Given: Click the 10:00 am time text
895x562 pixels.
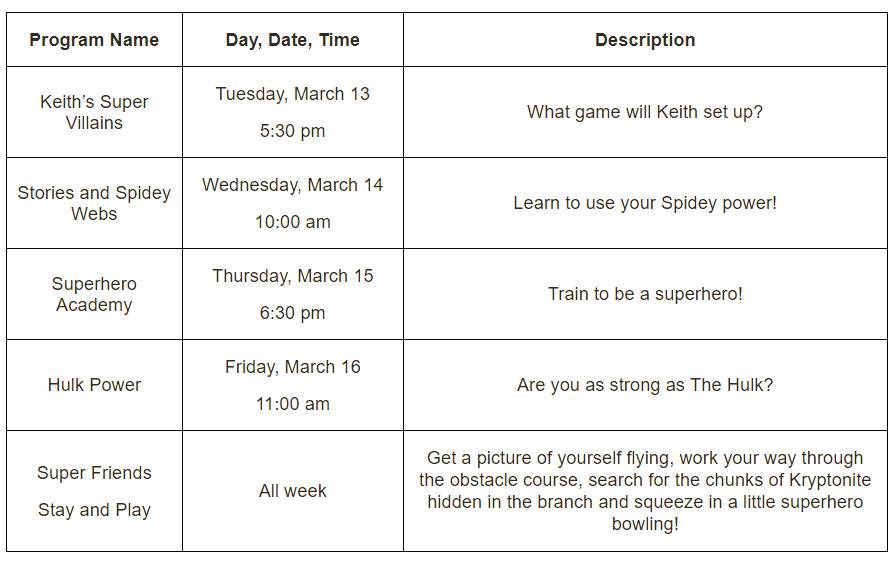Looking at the screenshot, I should tap(292, 222).
